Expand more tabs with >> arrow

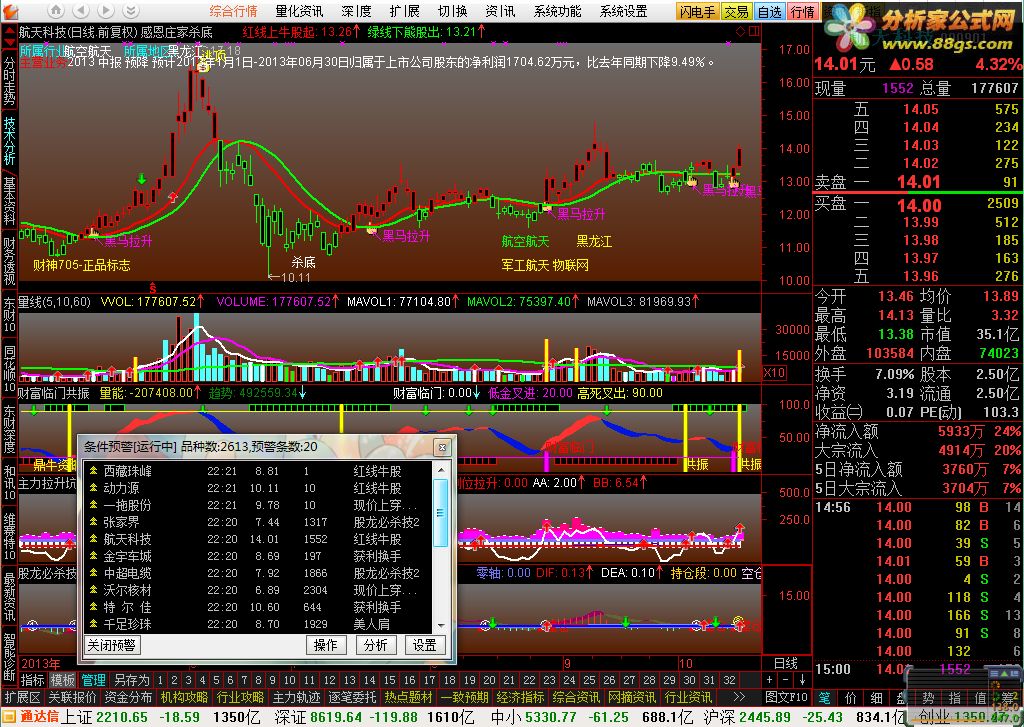739,698
